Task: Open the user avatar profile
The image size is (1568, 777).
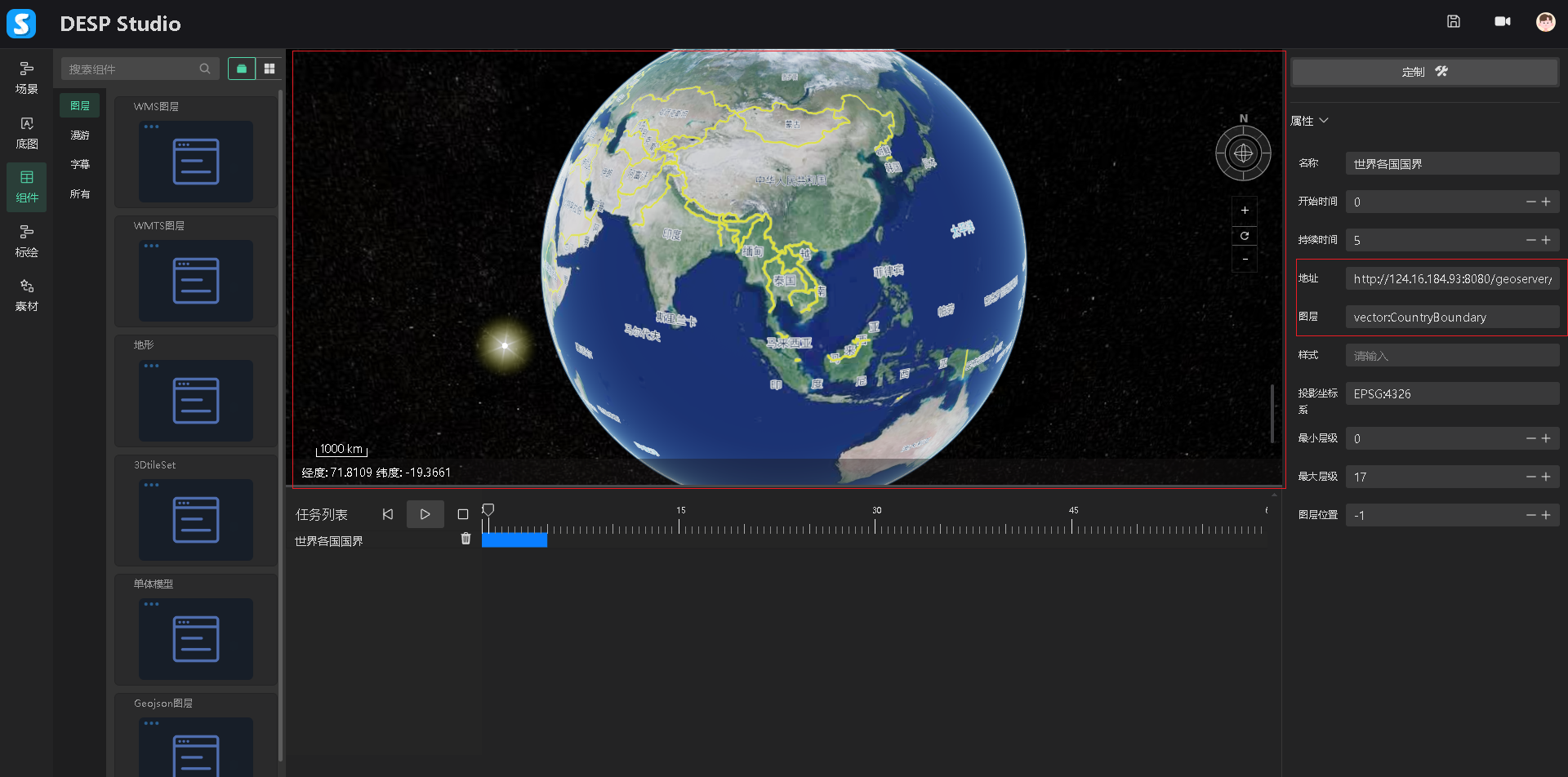Action: click(x=1545, y=22)
